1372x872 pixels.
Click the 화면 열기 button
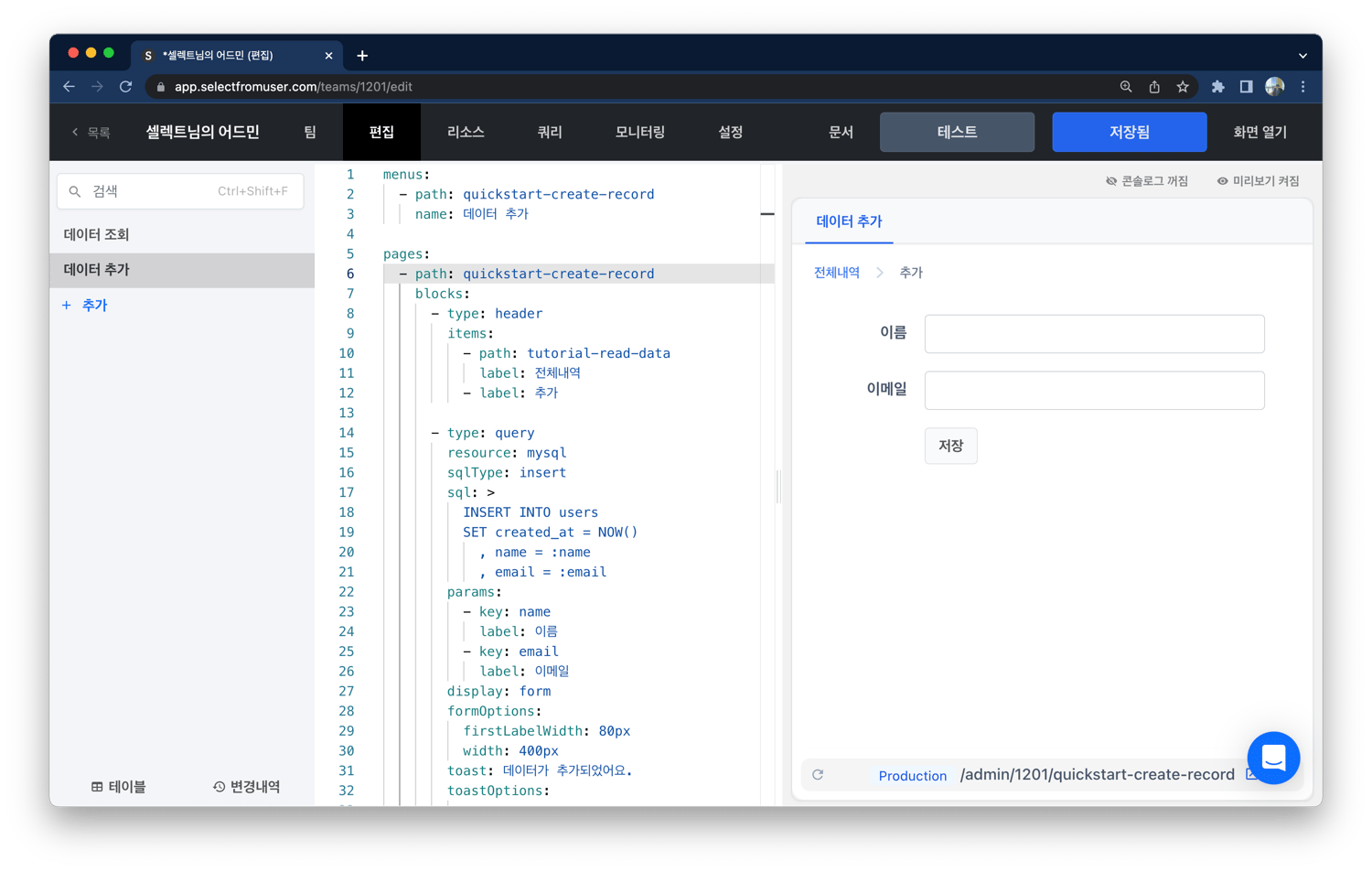click(1259, 133)
